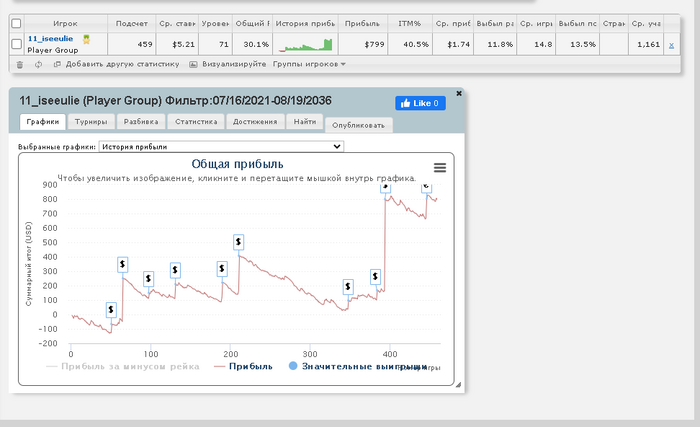Sort by the ITM% column header
Screen dimensions: 700x427
coord(410,23)
